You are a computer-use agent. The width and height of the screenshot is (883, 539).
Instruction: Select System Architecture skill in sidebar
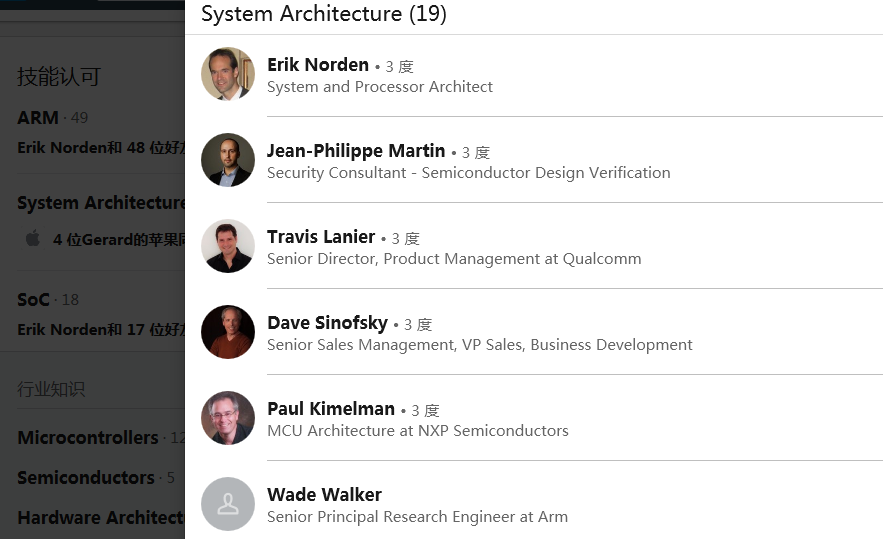point(101,203)
